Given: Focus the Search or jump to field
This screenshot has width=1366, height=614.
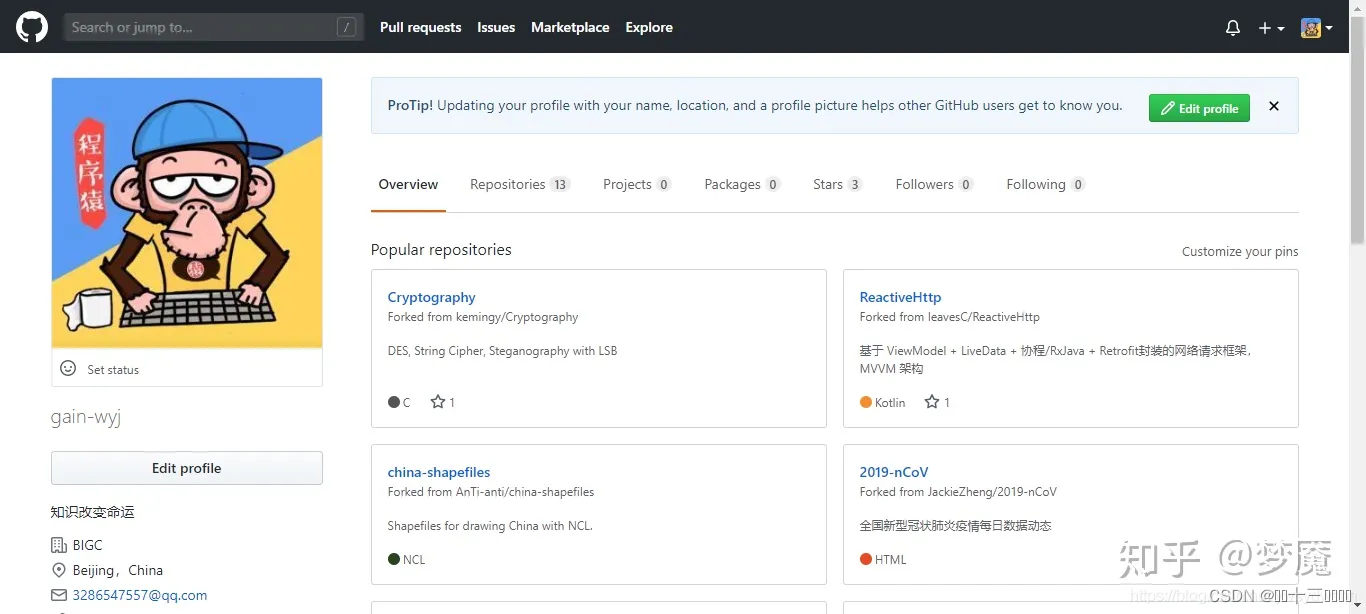Looking at the screenshot, I should 214,27.
